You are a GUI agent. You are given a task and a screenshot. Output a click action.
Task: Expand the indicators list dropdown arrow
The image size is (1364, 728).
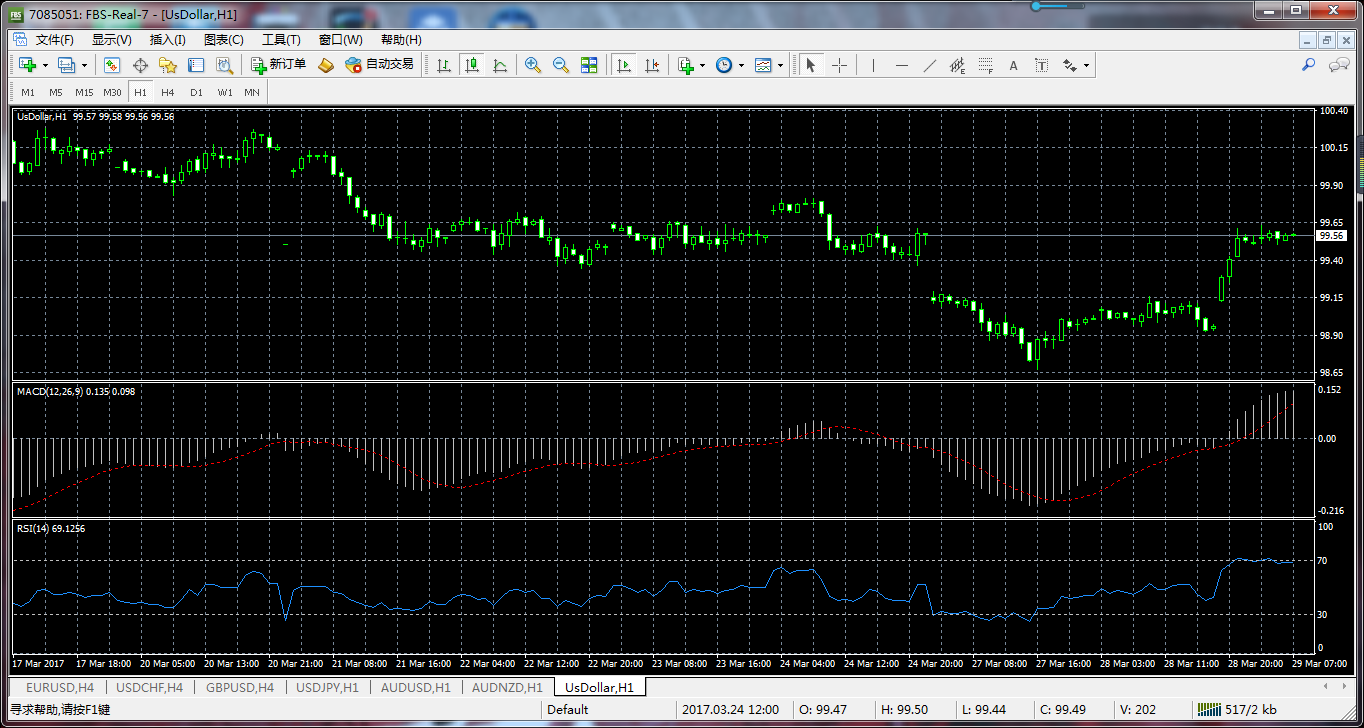pyautogui.click(x=703, y=65)
